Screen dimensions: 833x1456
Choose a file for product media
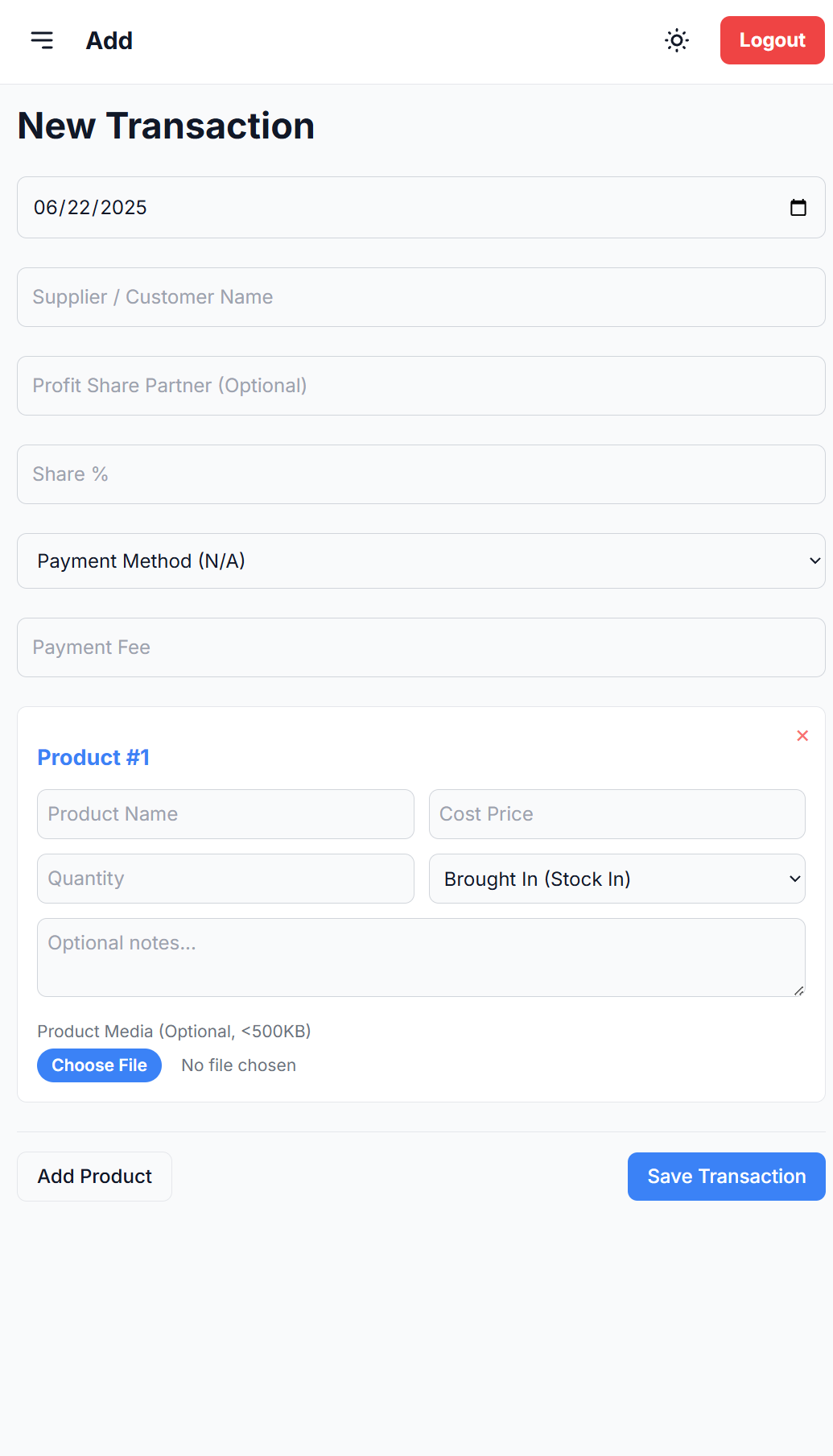pyautogui.click(x=99, y=1065)
